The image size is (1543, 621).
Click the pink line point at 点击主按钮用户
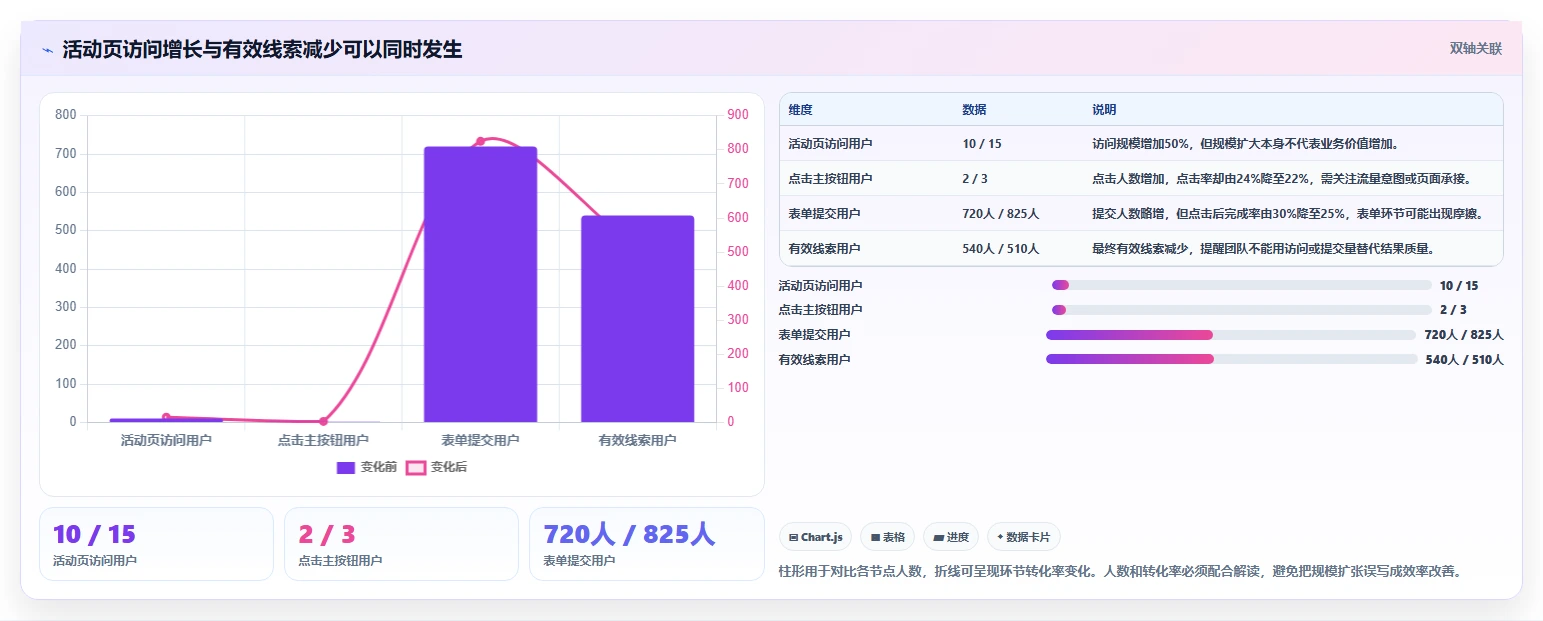(323, 422)
